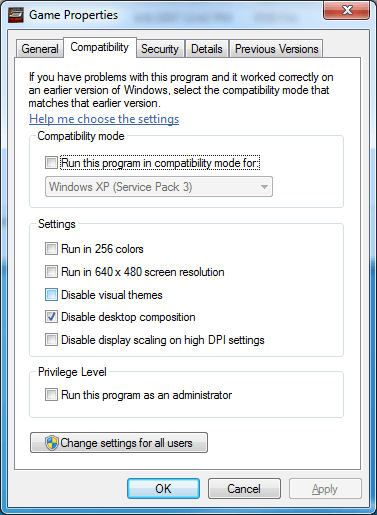Close the Game Properties dialog
This screenshot has width=377, height=515.
[x=346, y=10]
